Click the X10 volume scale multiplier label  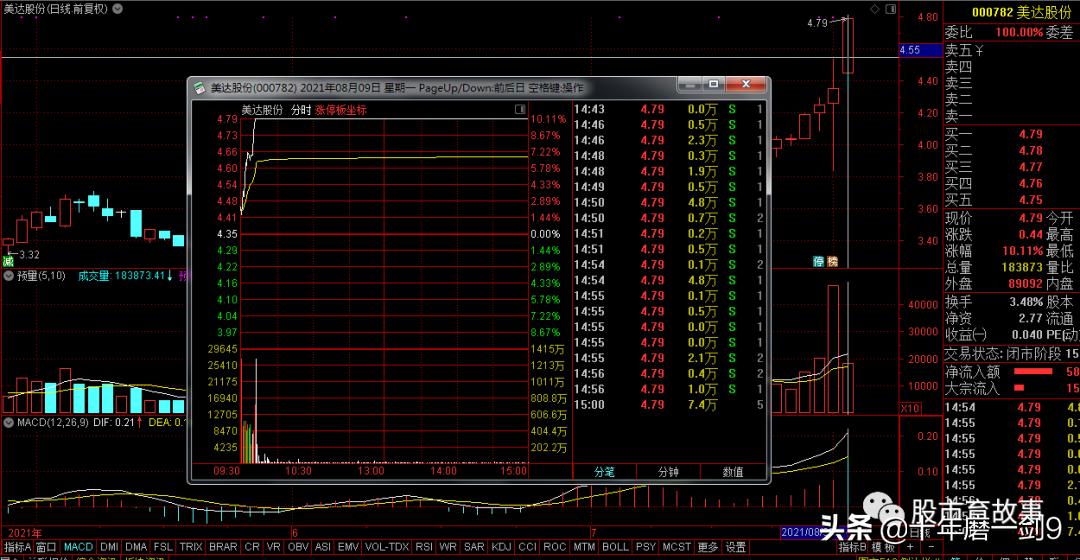click(910, 407)
